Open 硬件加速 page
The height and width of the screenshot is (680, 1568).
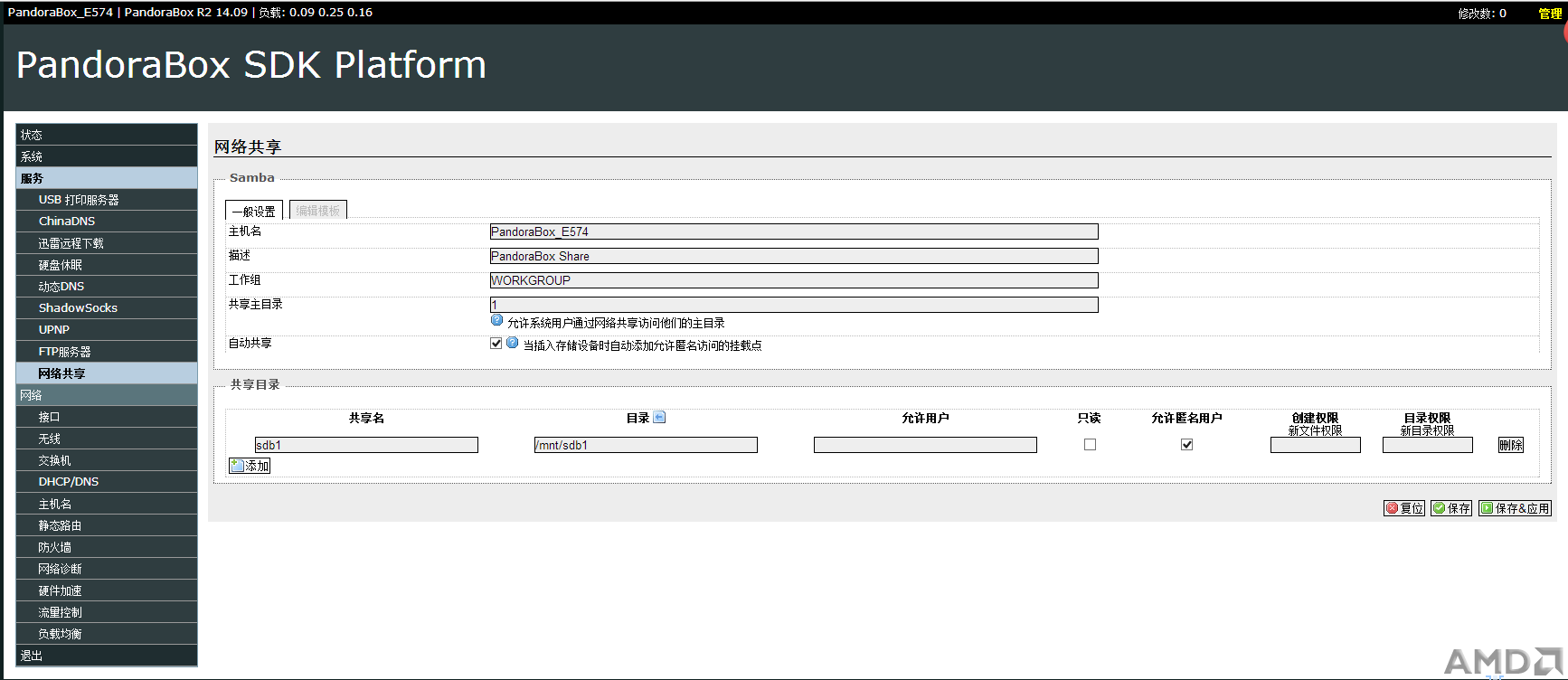point(107,590)
